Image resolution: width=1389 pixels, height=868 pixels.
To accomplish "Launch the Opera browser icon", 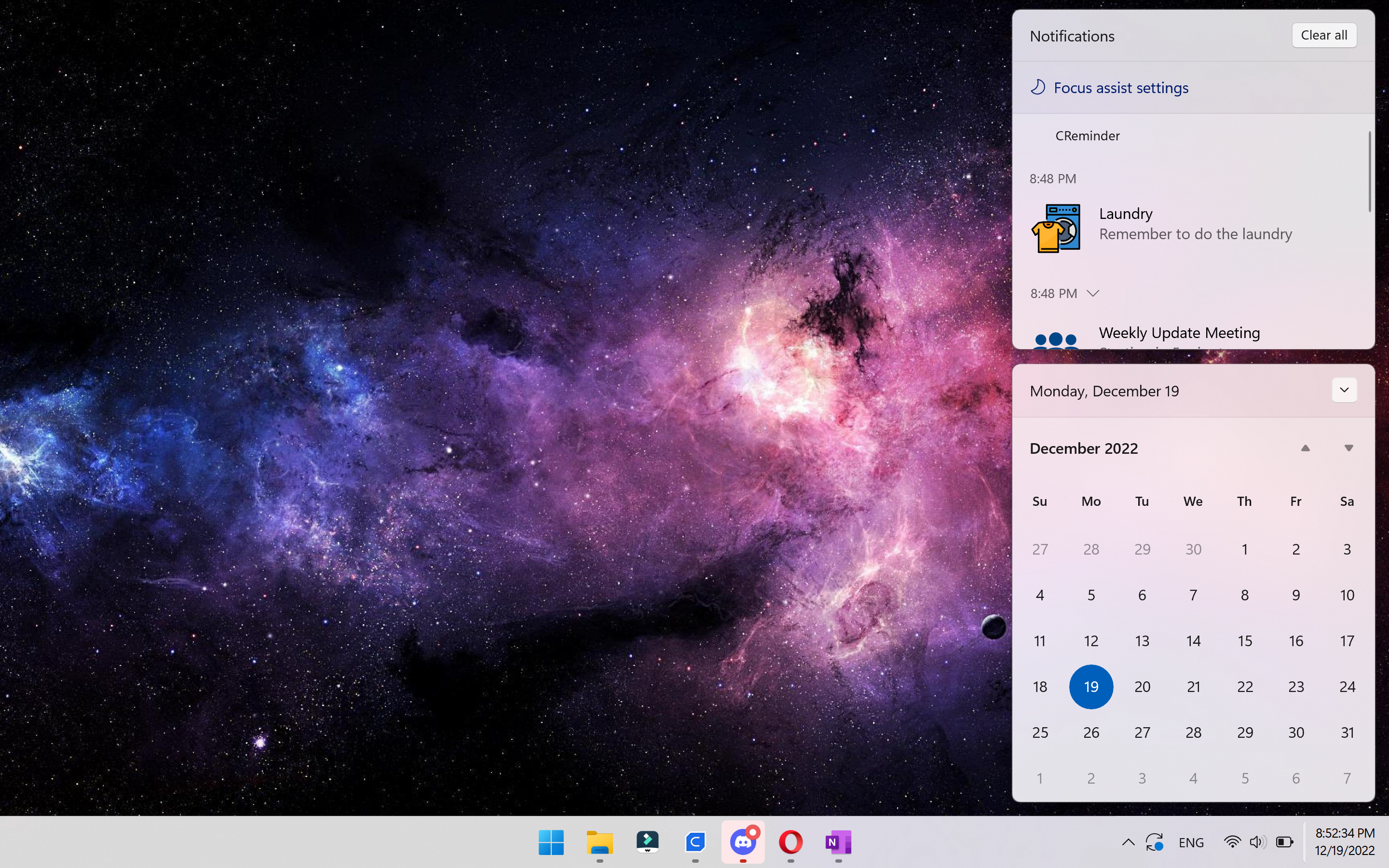I will point(790,842).
